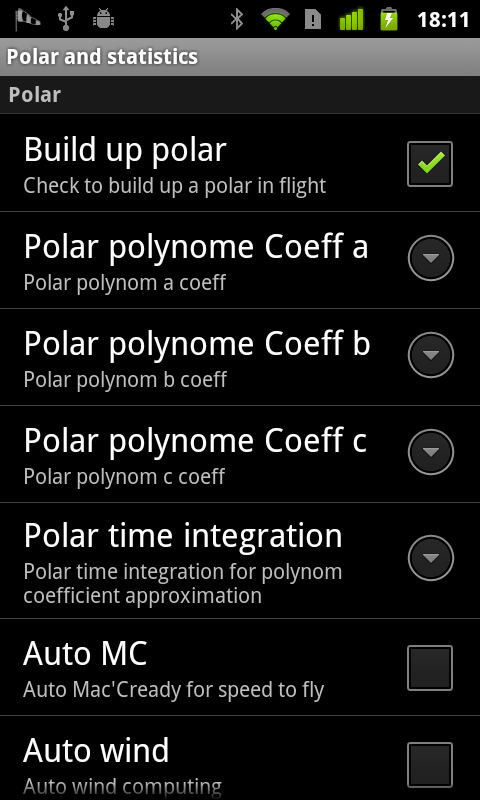Open the Polar polynome Coeff a dropdown arrow
The height and width of the screenshot is (800, 480).
431,258
